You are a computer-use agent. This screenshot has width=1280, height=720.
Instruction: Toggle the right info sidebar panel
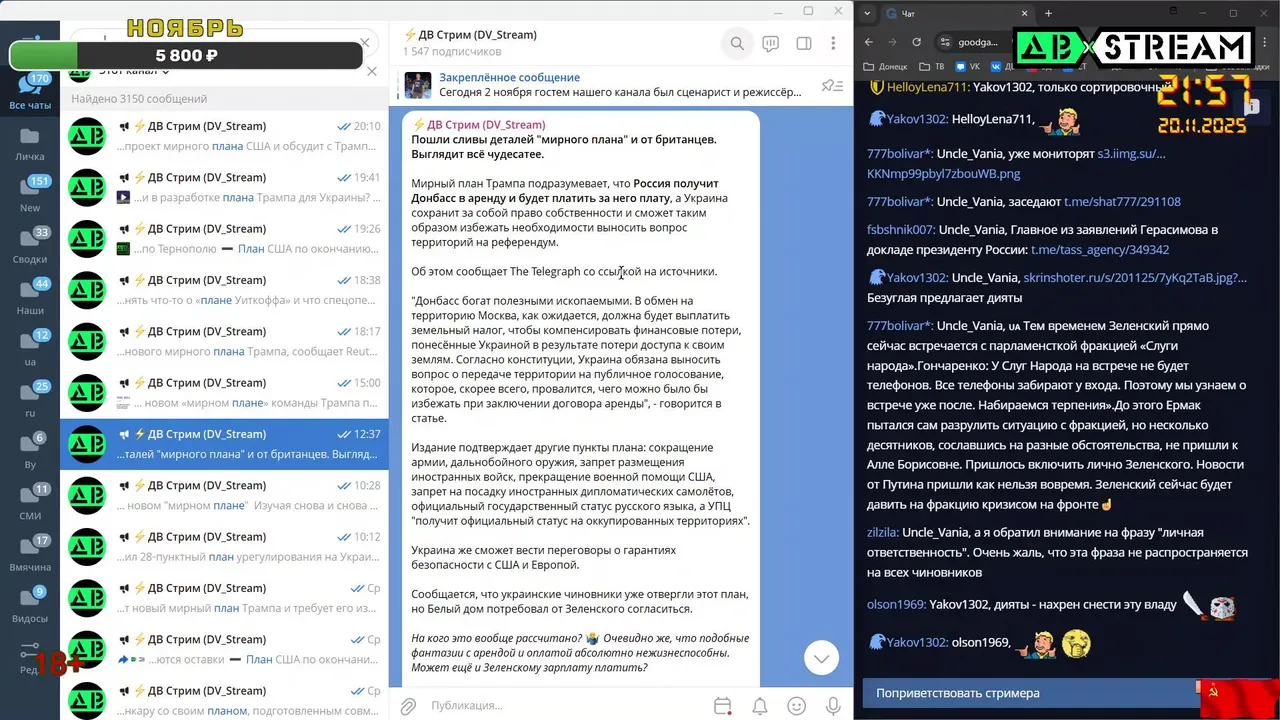coord(803,44)
